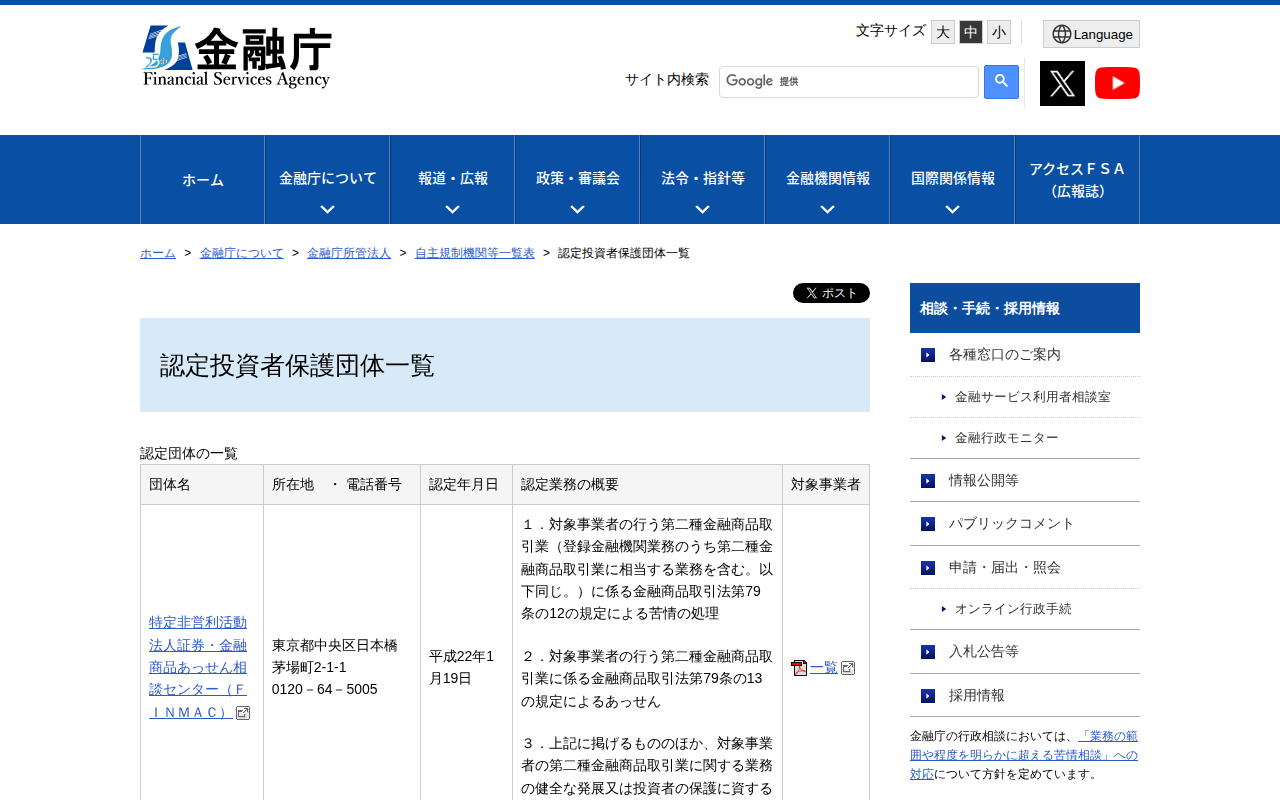Open the FINMAC organization link
Viewport: 1280px width, 800px height.
click(x=198, y=667)
